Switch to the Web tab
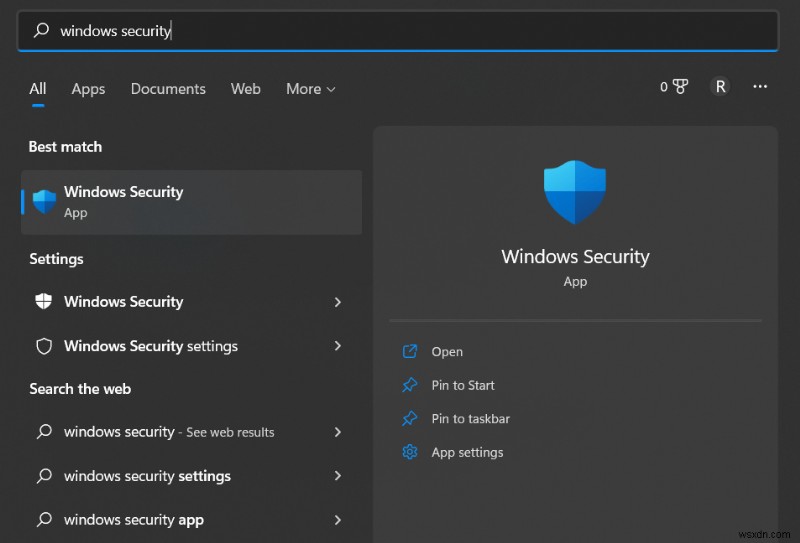 245,89
